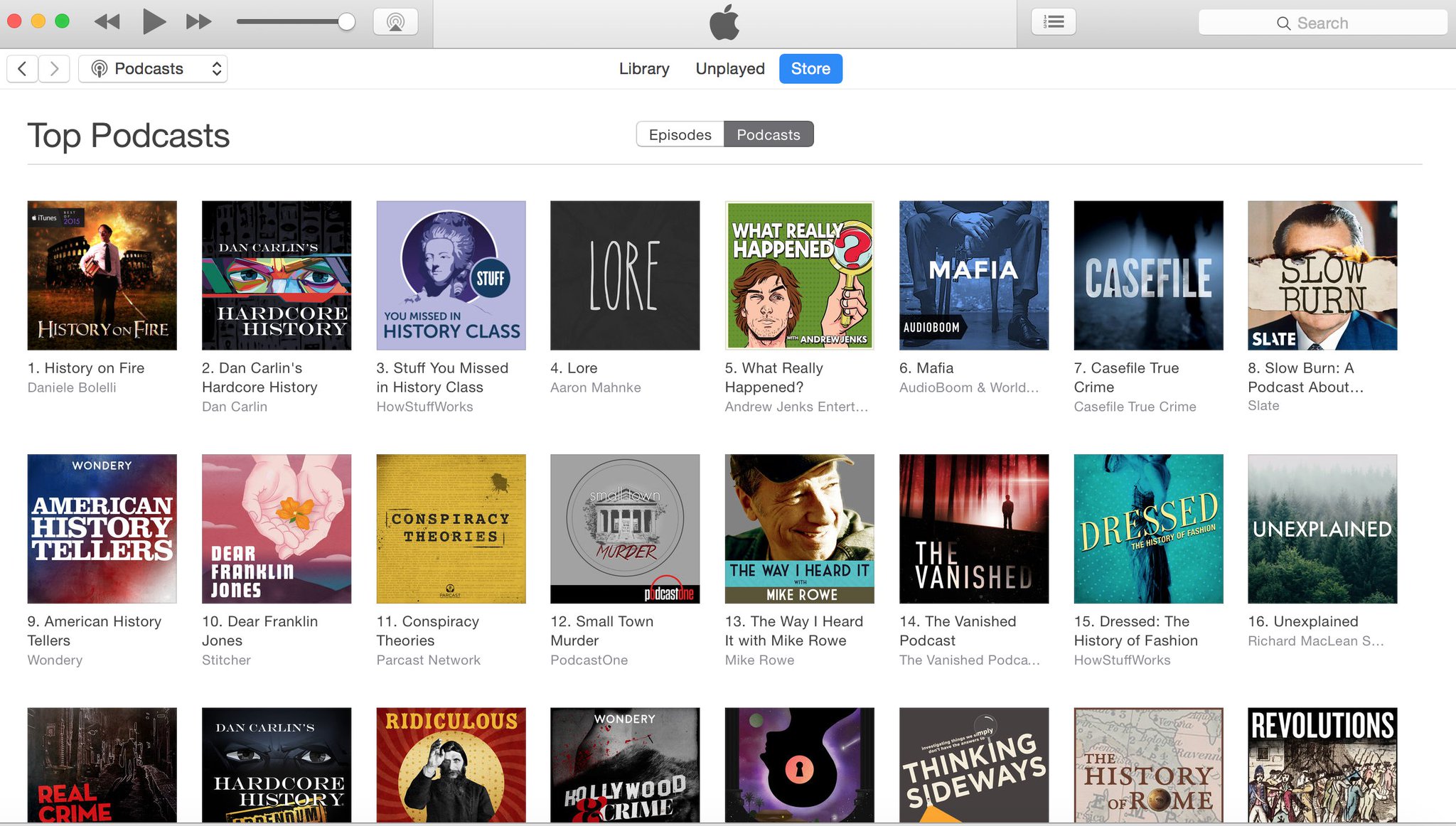Open the Unplayed tab

coord(729,69)
